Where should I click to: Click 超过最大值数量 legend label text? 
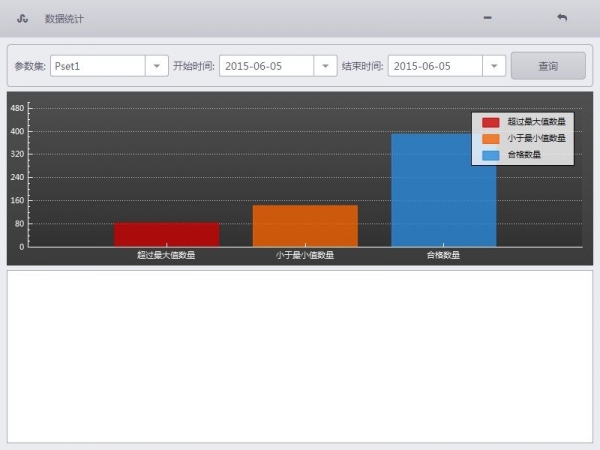tap(535, 122)
